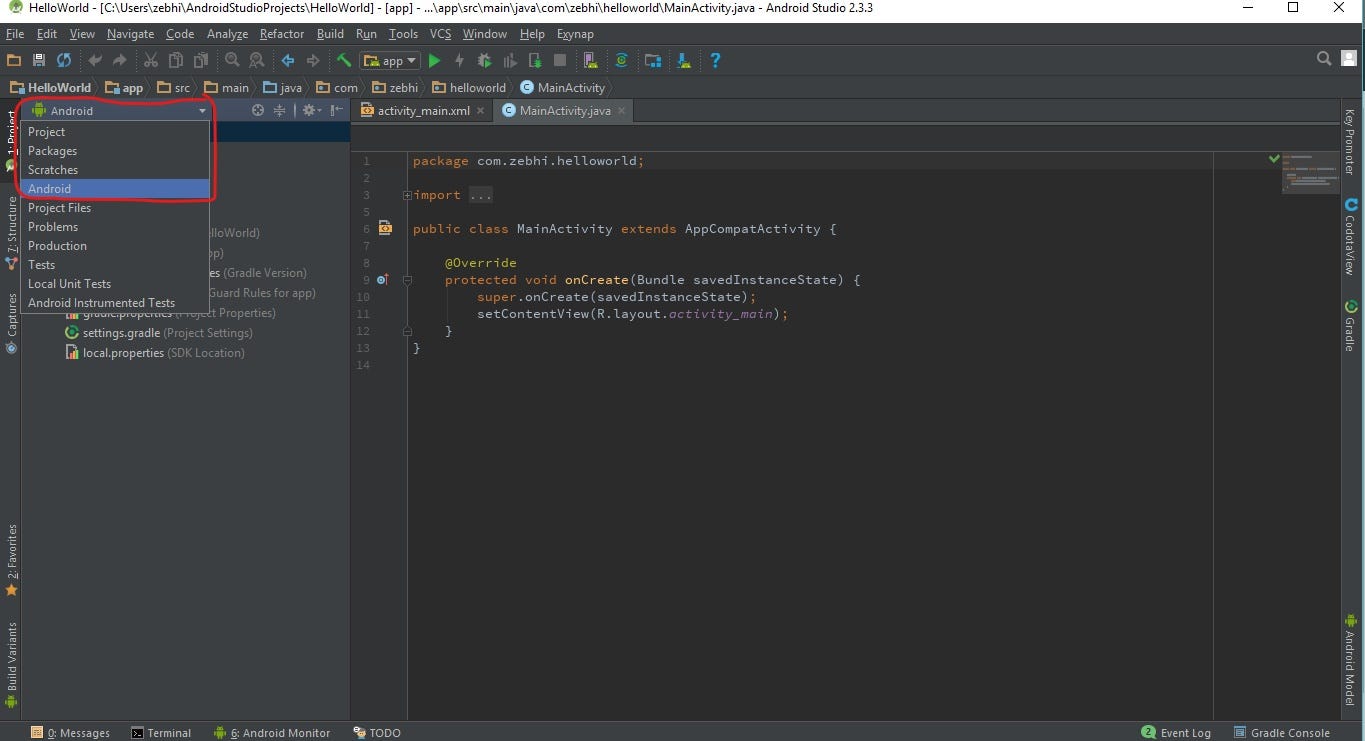Screen dimensions: 1365x741
Task: Toggle the Structure tool window button
Action: coord(11,233)
